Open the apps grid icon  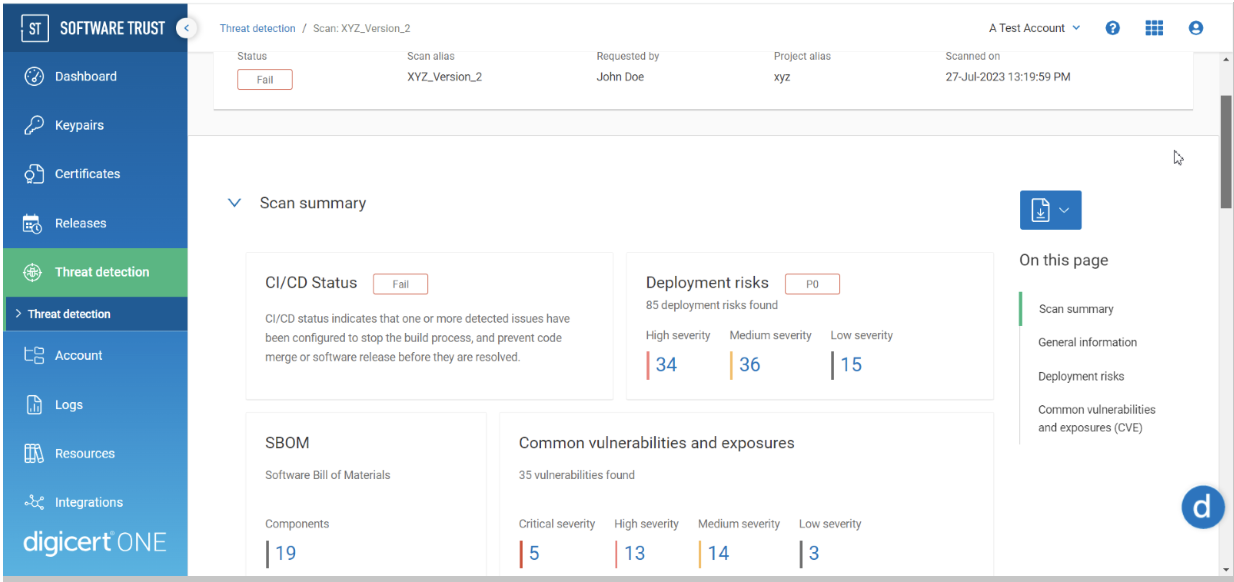click(x=1154, y=28)
